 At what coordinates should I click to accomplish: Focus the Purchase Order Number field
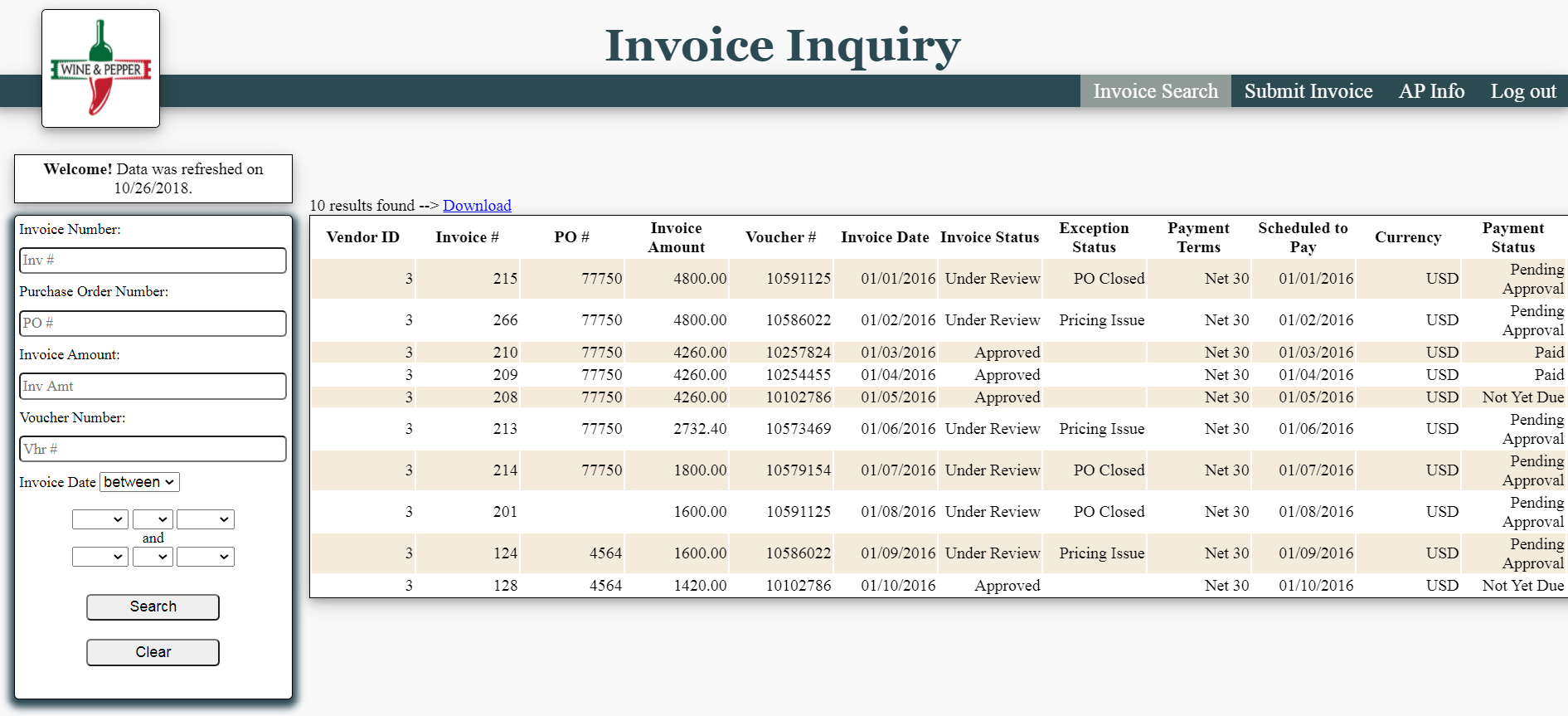coord(153,324)
